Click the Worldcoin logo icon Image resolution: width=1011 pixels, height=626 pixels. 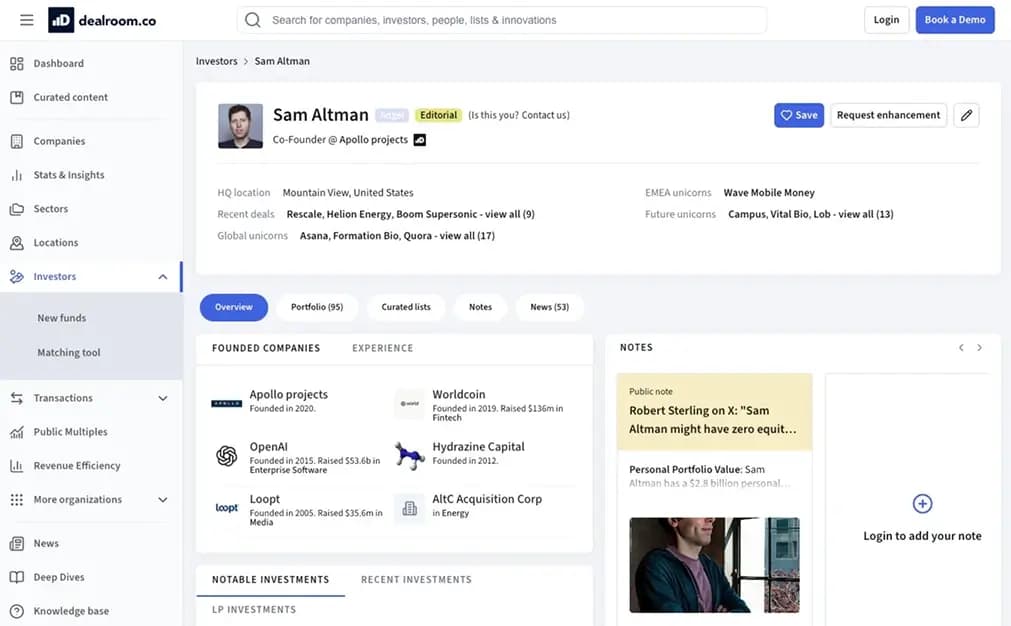coord(409,404)
